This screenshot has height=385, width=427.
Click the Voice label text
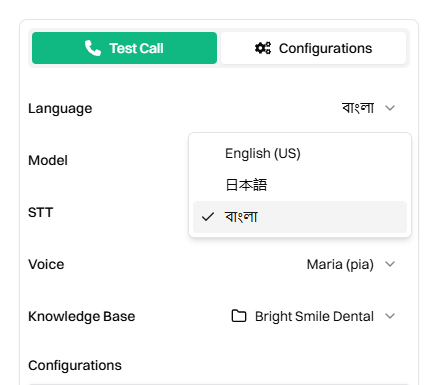tap(46, 264)
